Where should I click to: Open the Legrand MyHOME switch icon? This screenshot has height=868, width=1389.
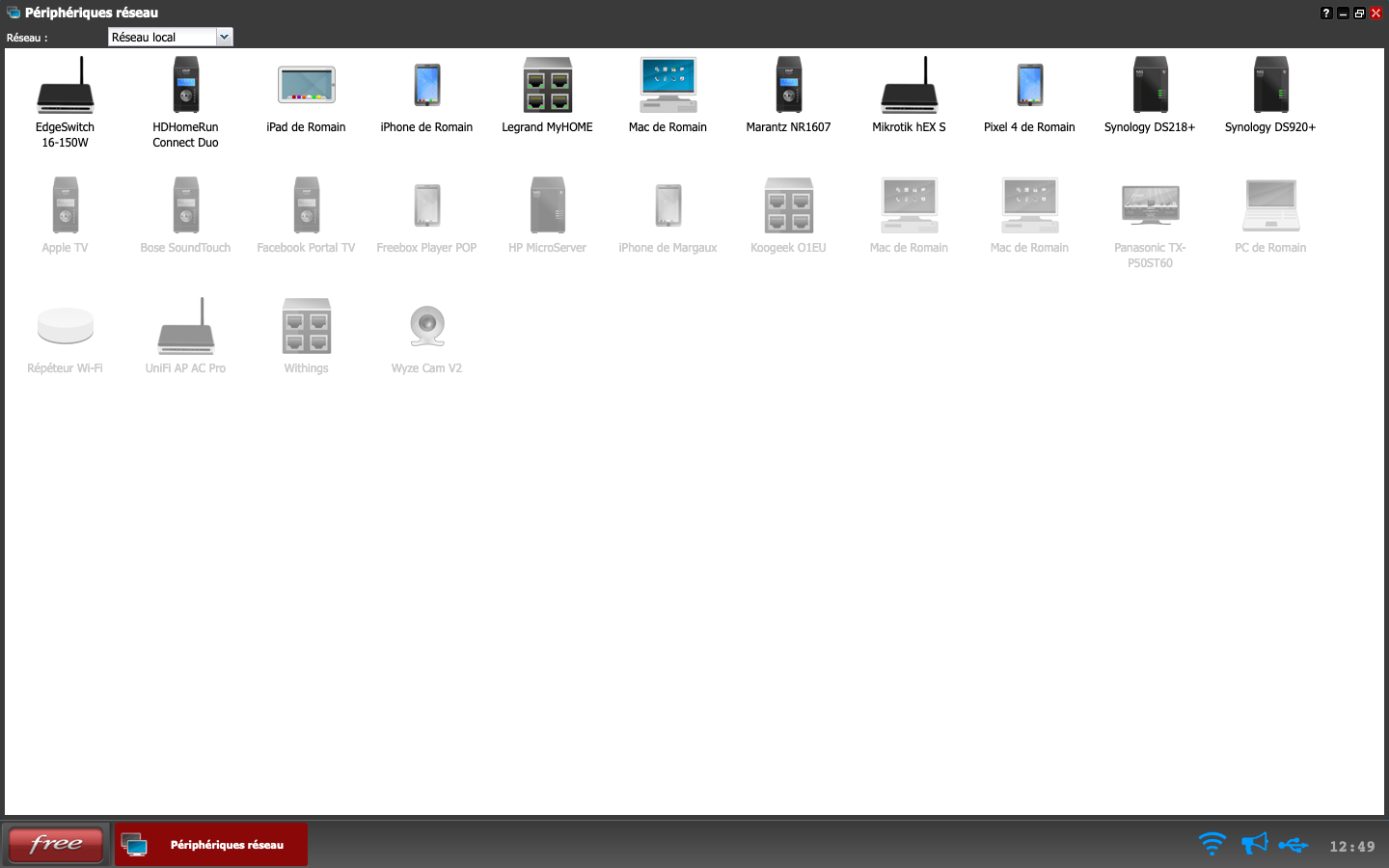pyautogui.click(x=547, y=85)
